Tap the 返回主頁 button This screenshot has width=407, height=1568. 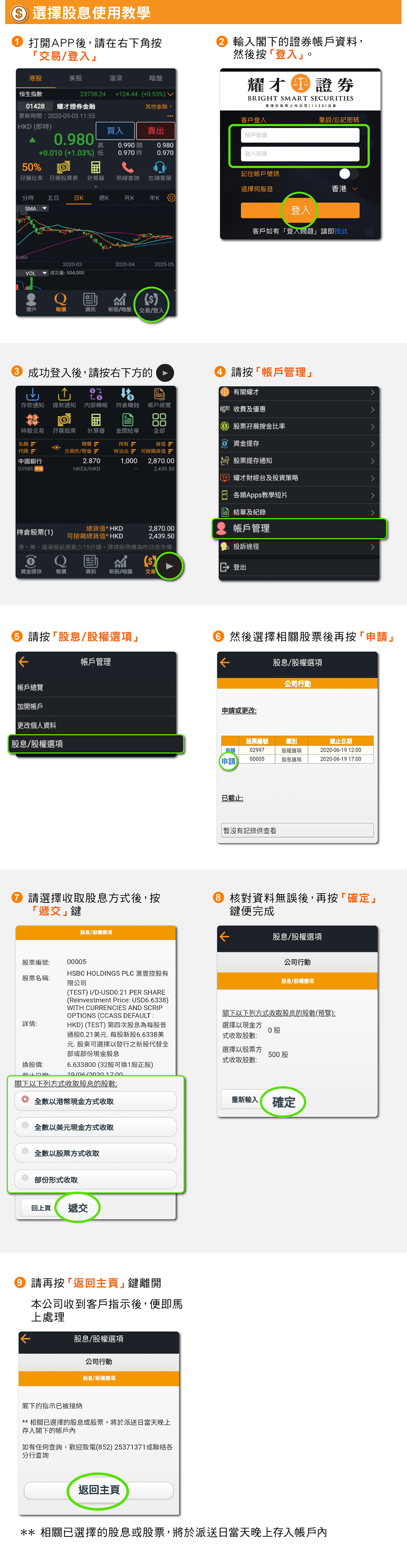click(99, 1489)
